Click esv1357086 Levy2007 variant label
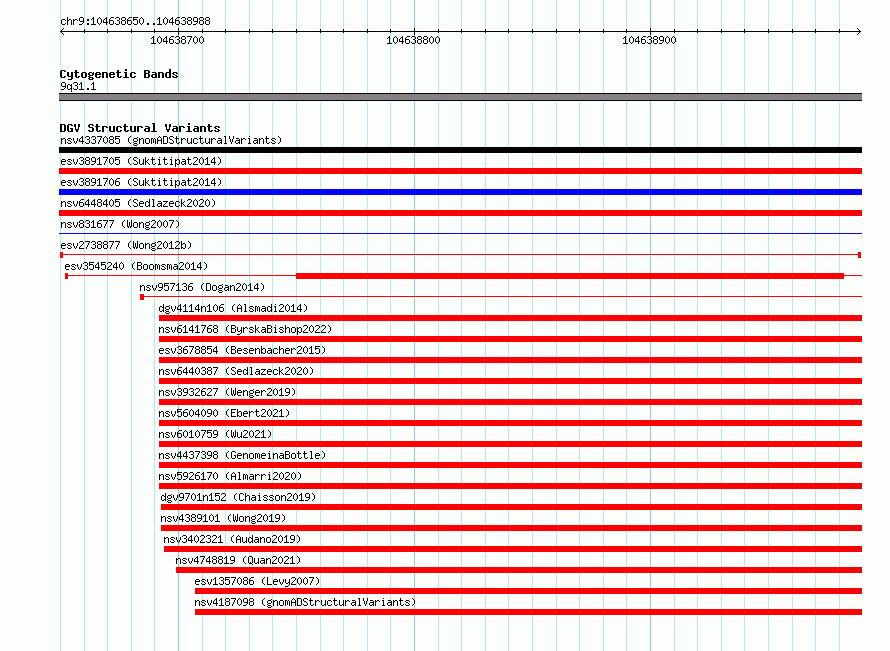 [x=257, y=581]
